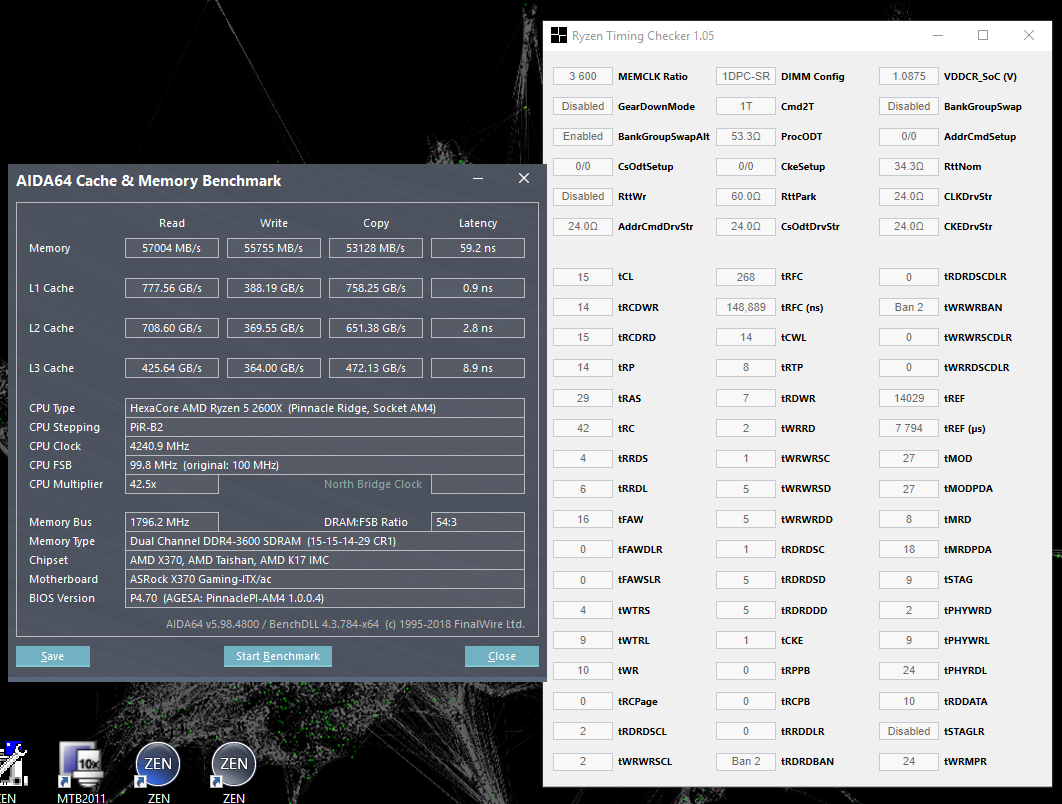The height and width of the screenshot is (804, 1062).
Task: Click the tMRDPDA value 18
Action: coord(908,549)
